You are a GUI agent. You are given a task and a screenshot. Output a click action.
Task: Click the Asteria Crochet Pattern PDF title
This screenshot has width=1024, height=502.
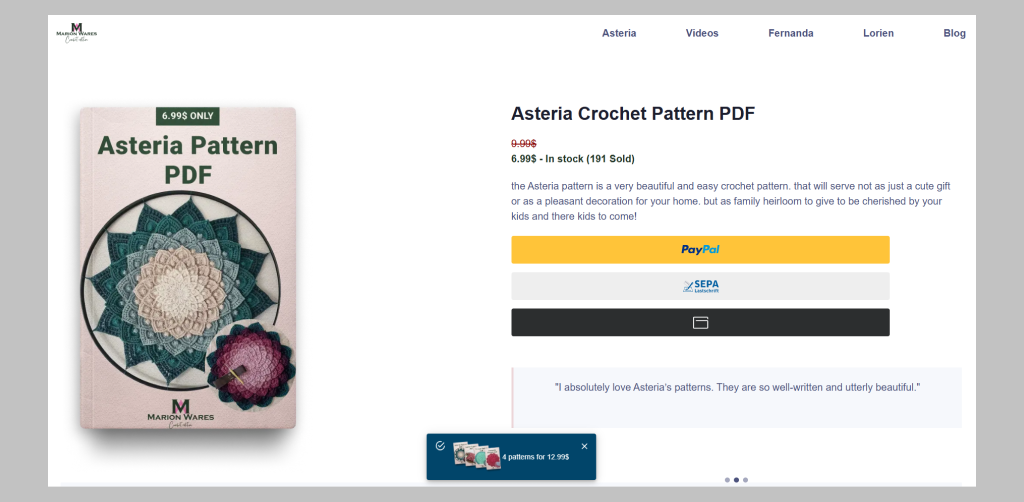[632, 114]
